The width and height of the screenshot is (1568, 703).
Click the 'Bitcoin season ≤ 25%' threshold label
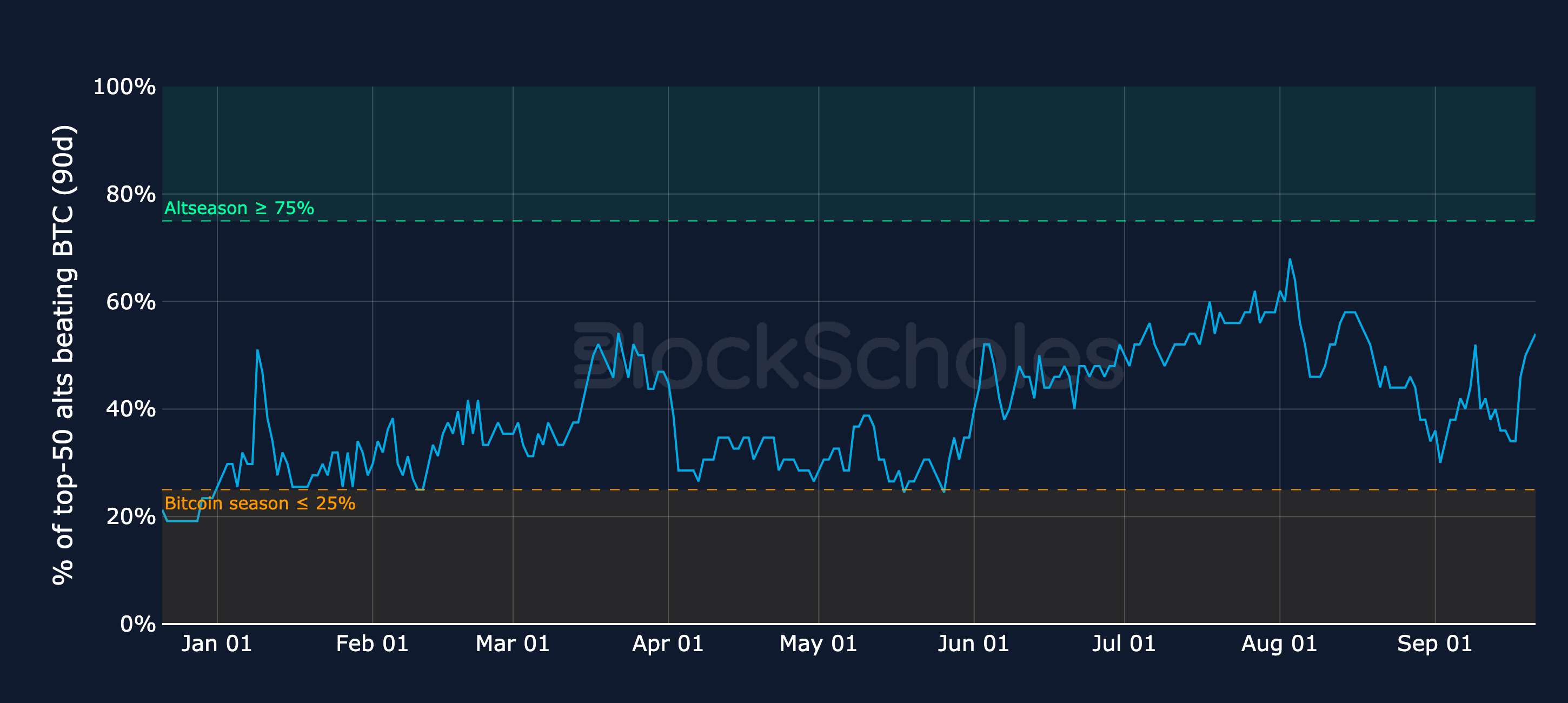pos(260,503)
